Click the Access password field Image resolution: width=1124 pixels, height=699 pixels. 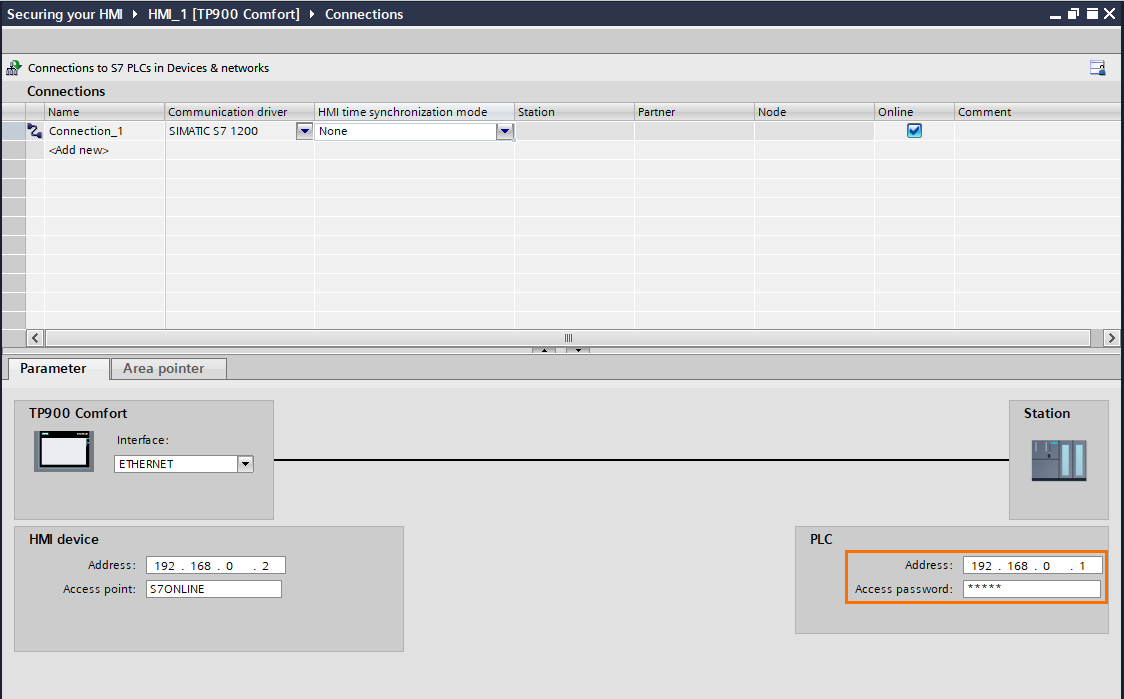[1032, 588]
